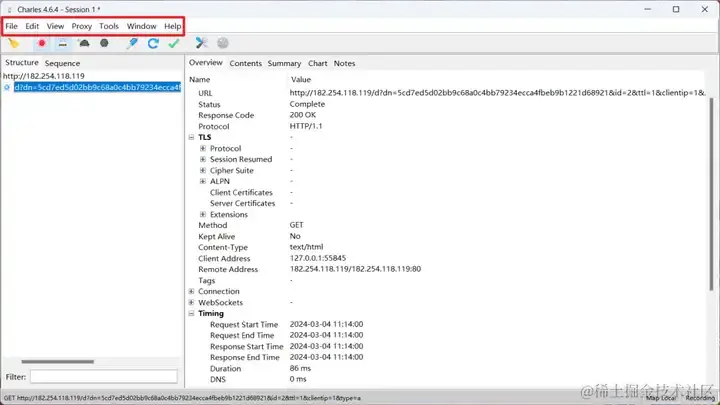This screenshot has height=405, width=720.
Task: Expand the TLS Protocol row
Action: [203, 148]
